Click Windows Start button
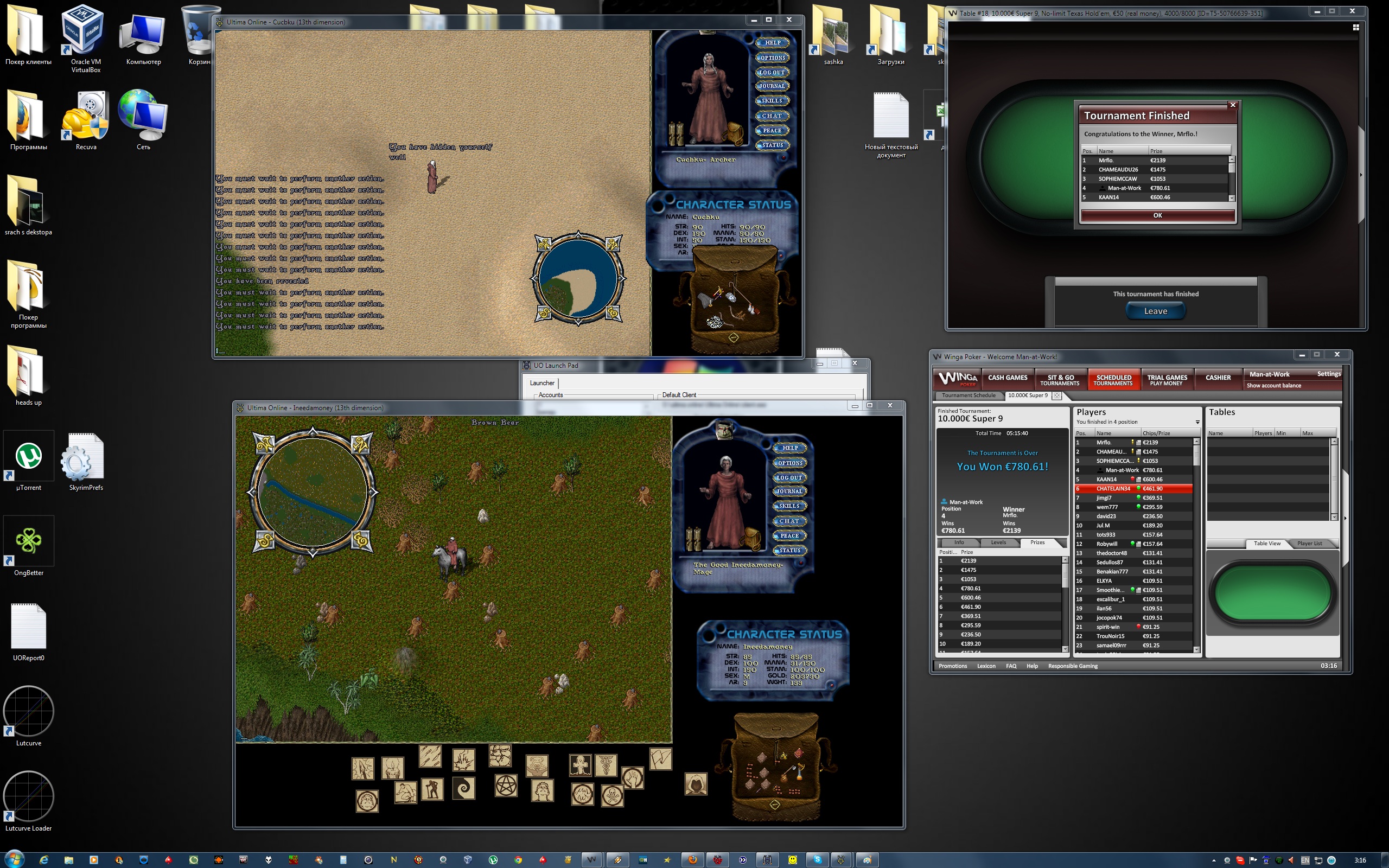Screen dimensions: 1389x868 click(13, 859)
